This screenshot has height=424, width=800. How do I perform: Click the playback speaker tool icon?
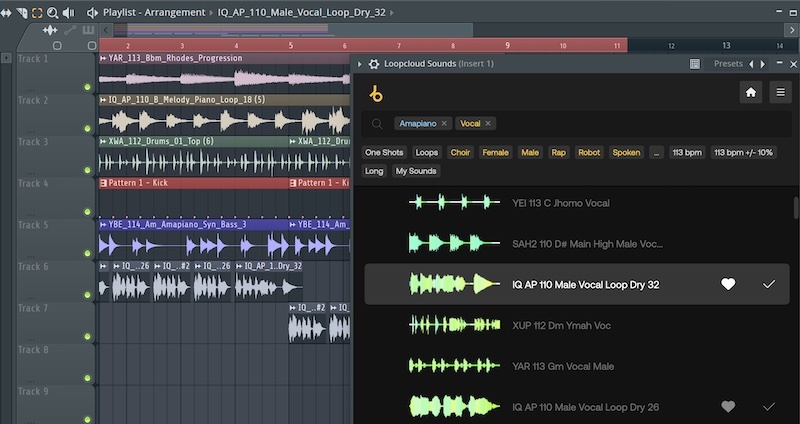pyautogui.click(x=69, y=13)
